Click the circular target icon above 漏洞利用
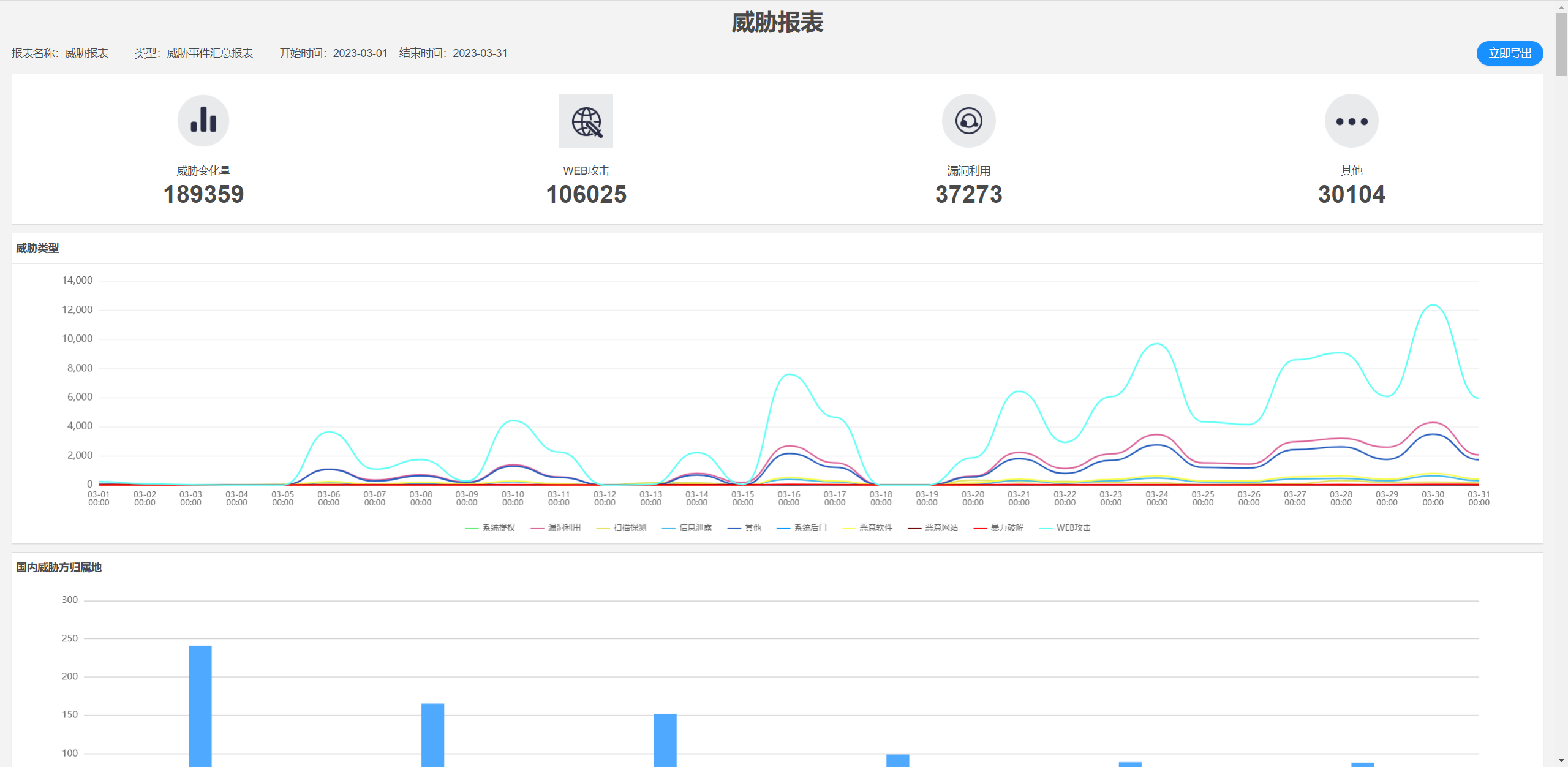Screen dimensions: 1568x767 tap(968, 121)
